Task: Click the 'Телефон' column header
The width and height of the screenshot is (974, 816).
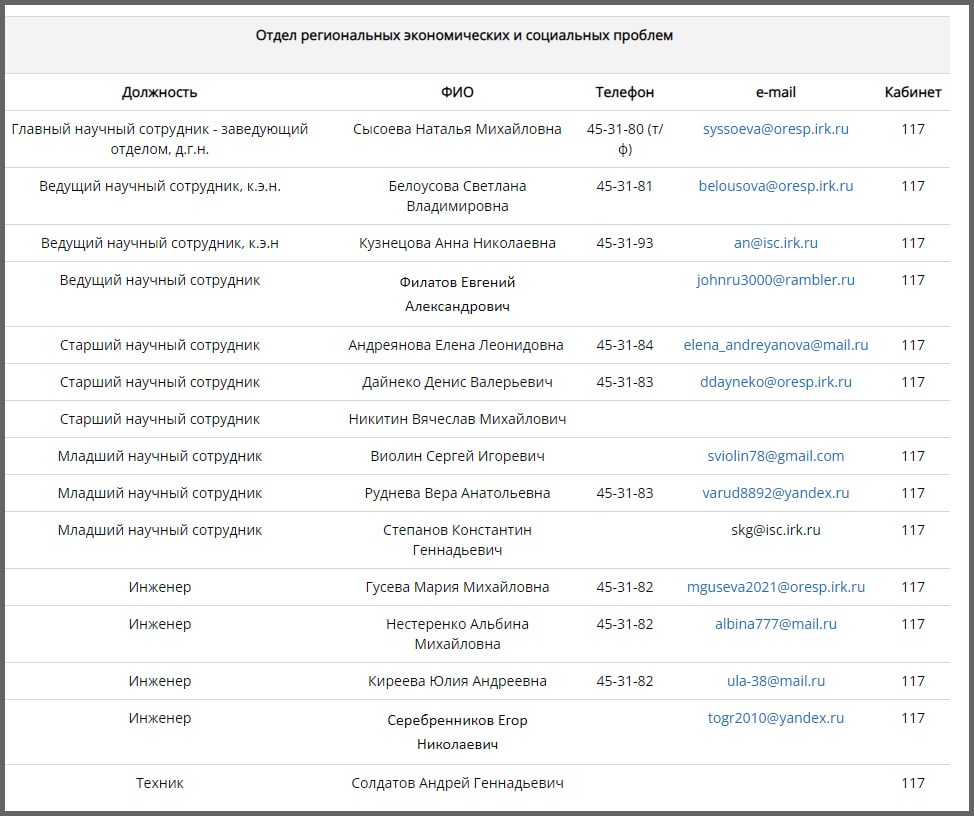Action: [624, 92]
